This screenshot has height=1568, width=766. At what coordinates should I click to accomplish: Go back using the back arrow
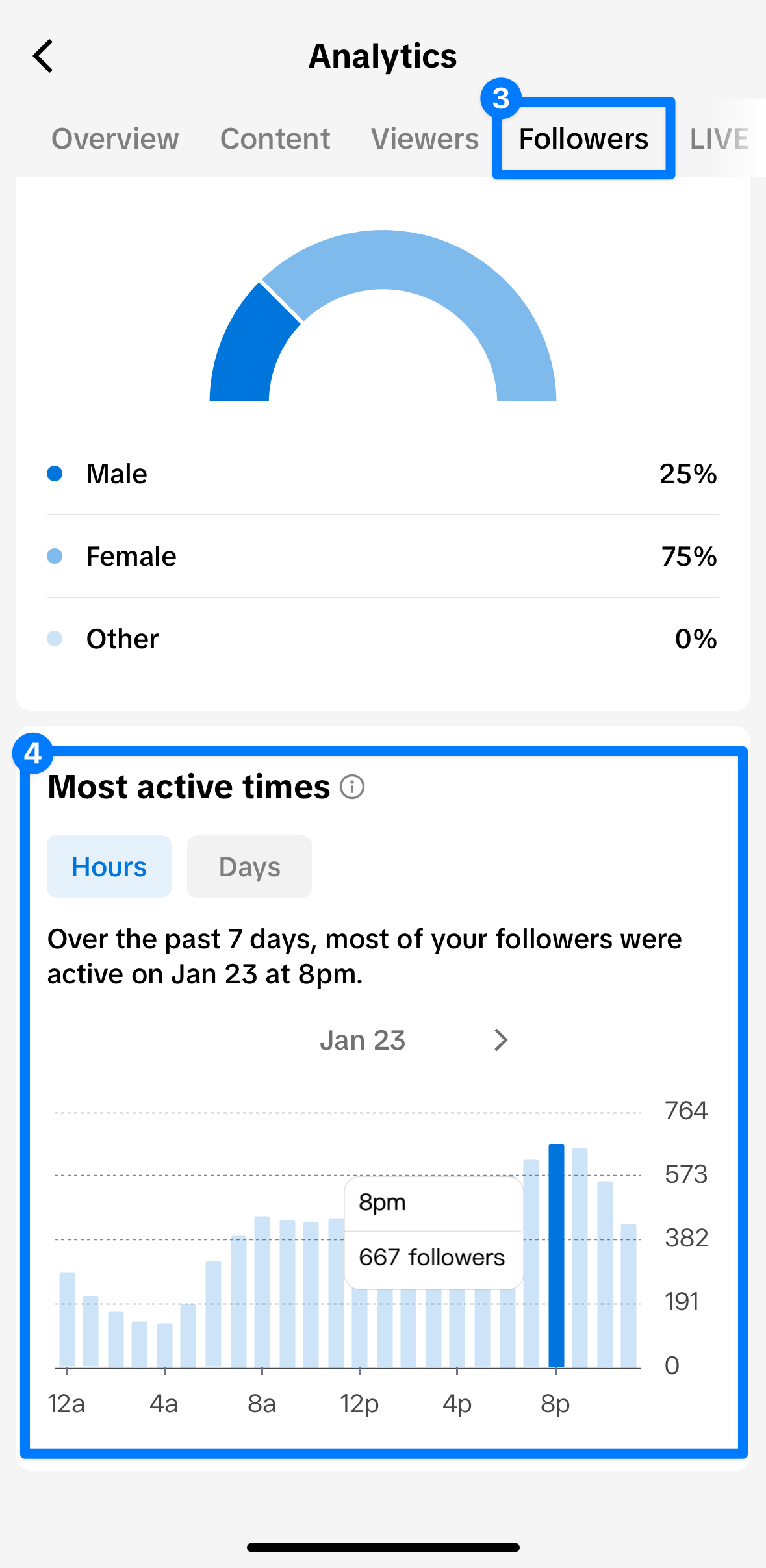coord(43,56)
